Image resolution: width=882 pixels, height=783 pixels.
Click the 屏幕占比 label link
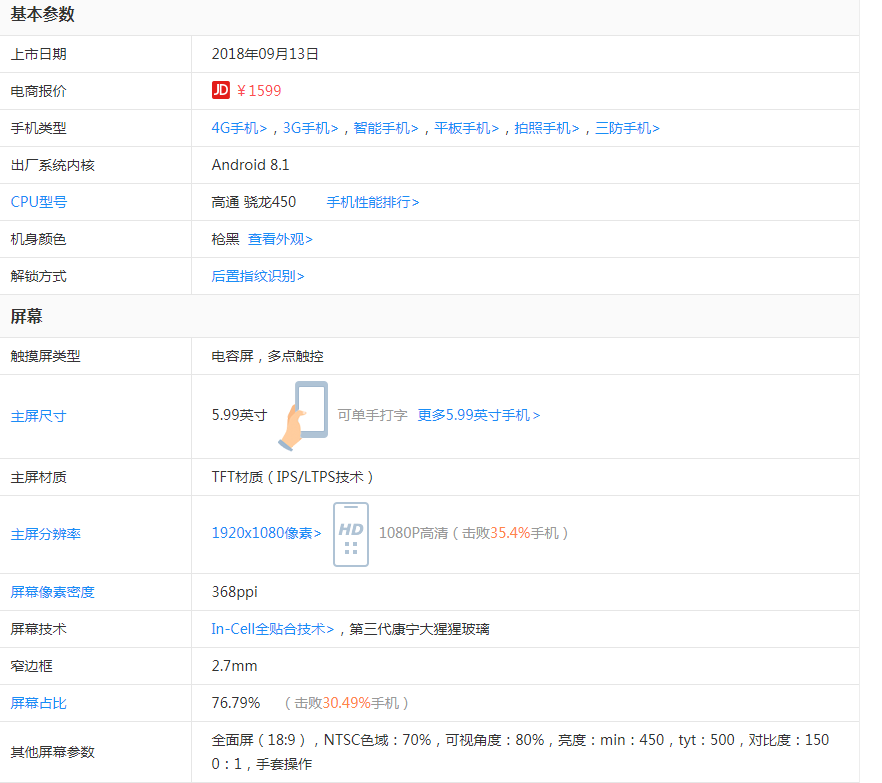point(38,702)
